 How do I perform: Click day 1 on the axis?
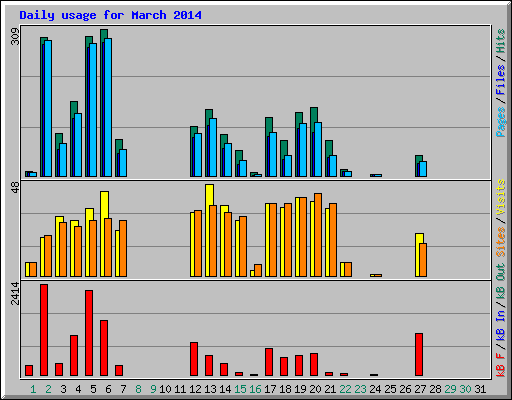[x=33, y=389]
